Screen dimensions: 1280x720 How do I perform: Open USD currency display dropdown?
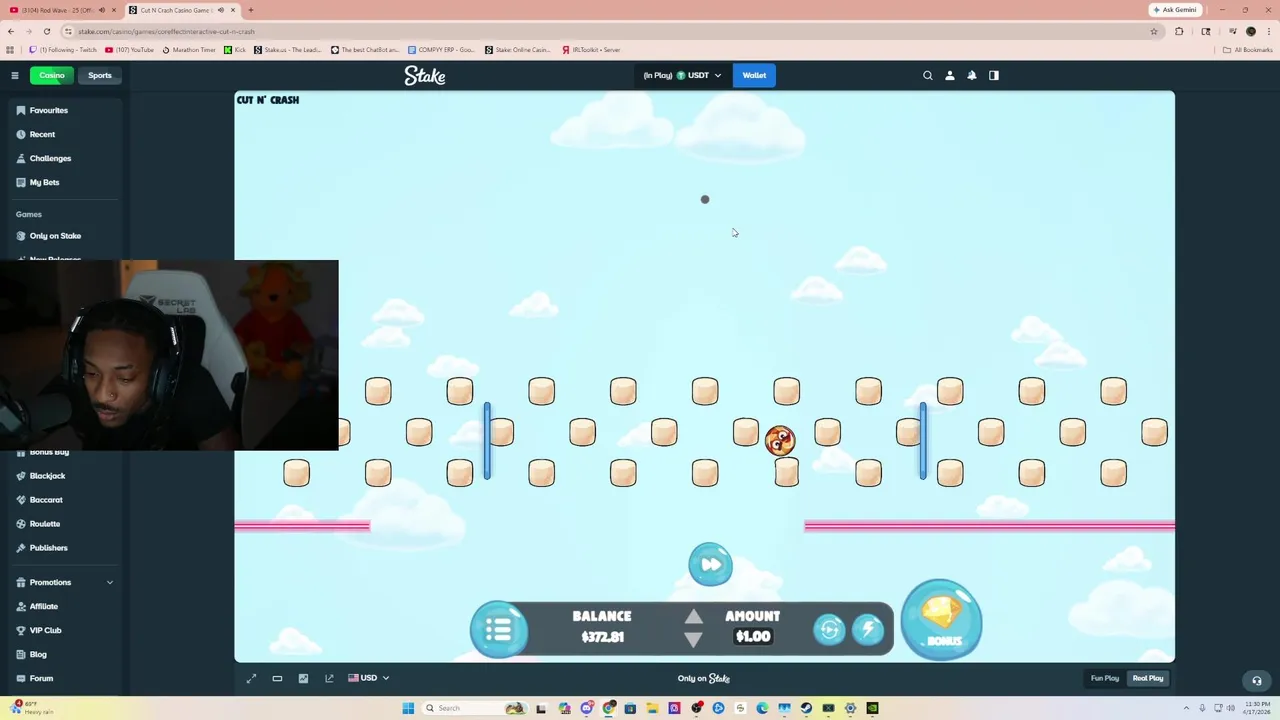tap(369, 678)
